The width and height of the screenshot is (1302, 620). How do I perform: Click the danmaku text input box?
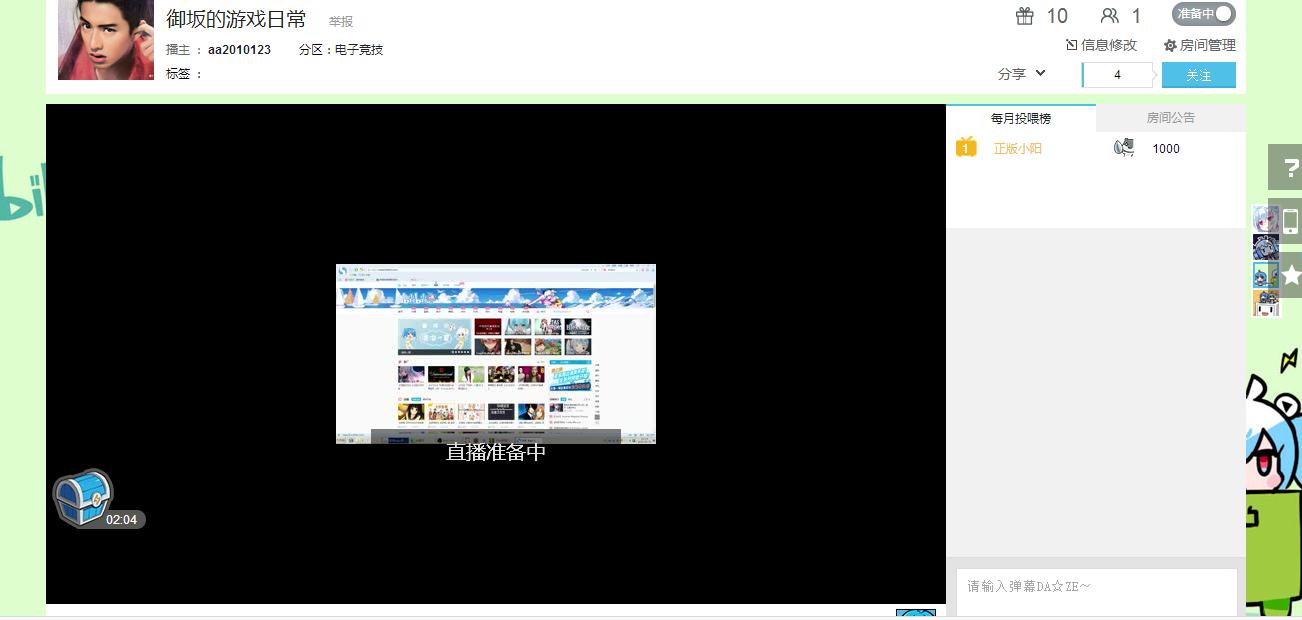1096,592
